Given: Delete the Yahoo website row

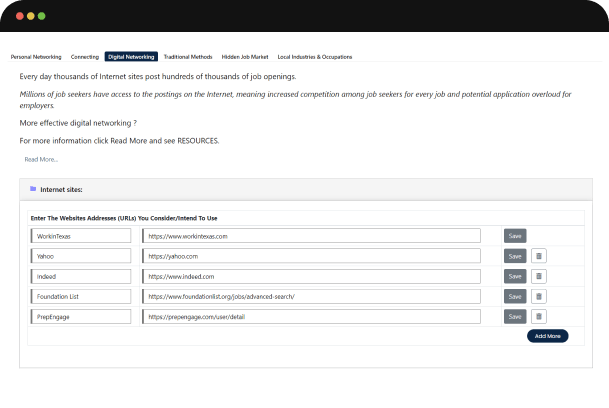Looking at the screenshot, I should tap(538, 256).
